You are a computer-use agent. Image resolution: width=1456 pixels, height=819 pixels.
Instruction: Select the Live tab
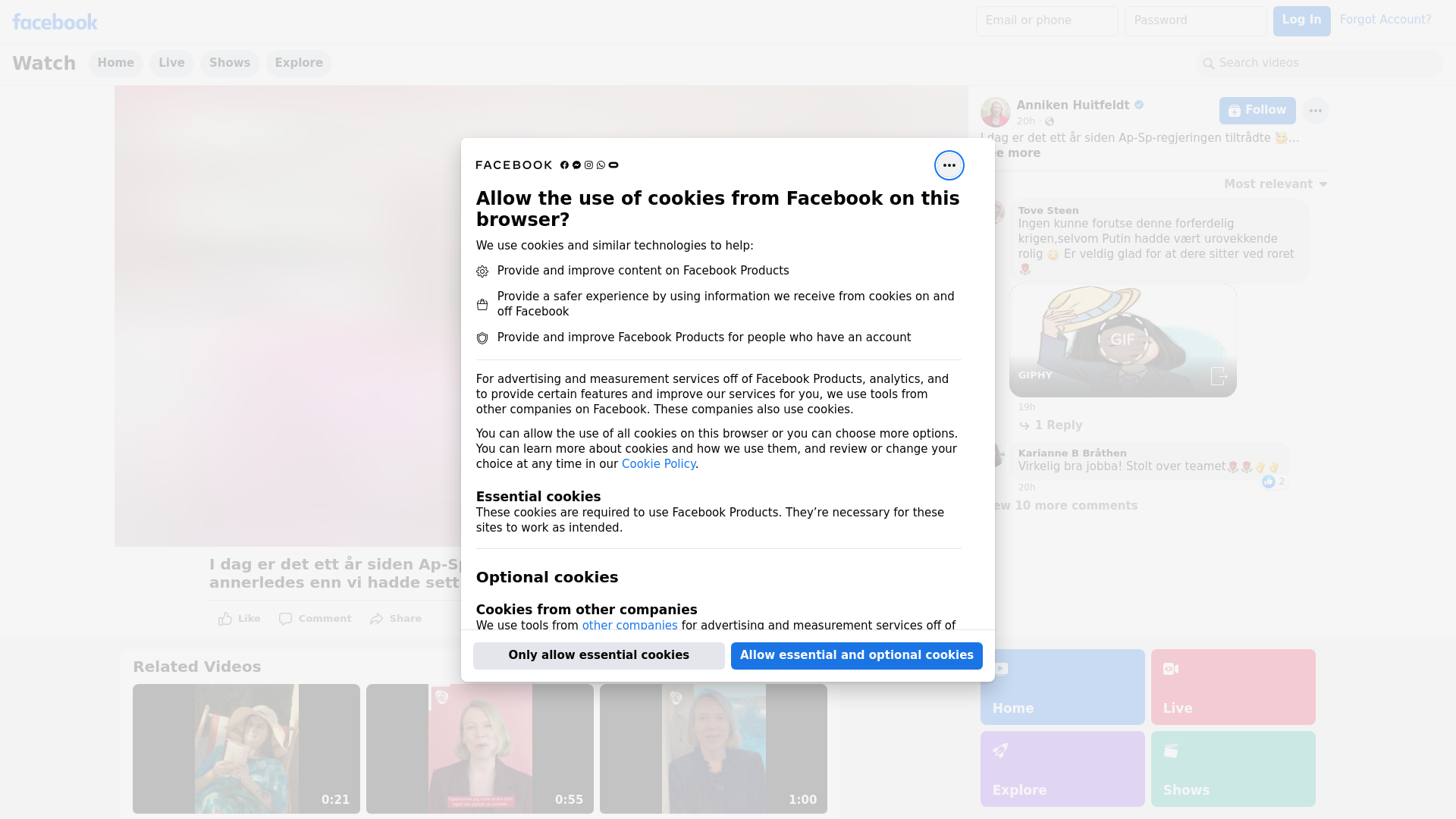coord(171,63)
